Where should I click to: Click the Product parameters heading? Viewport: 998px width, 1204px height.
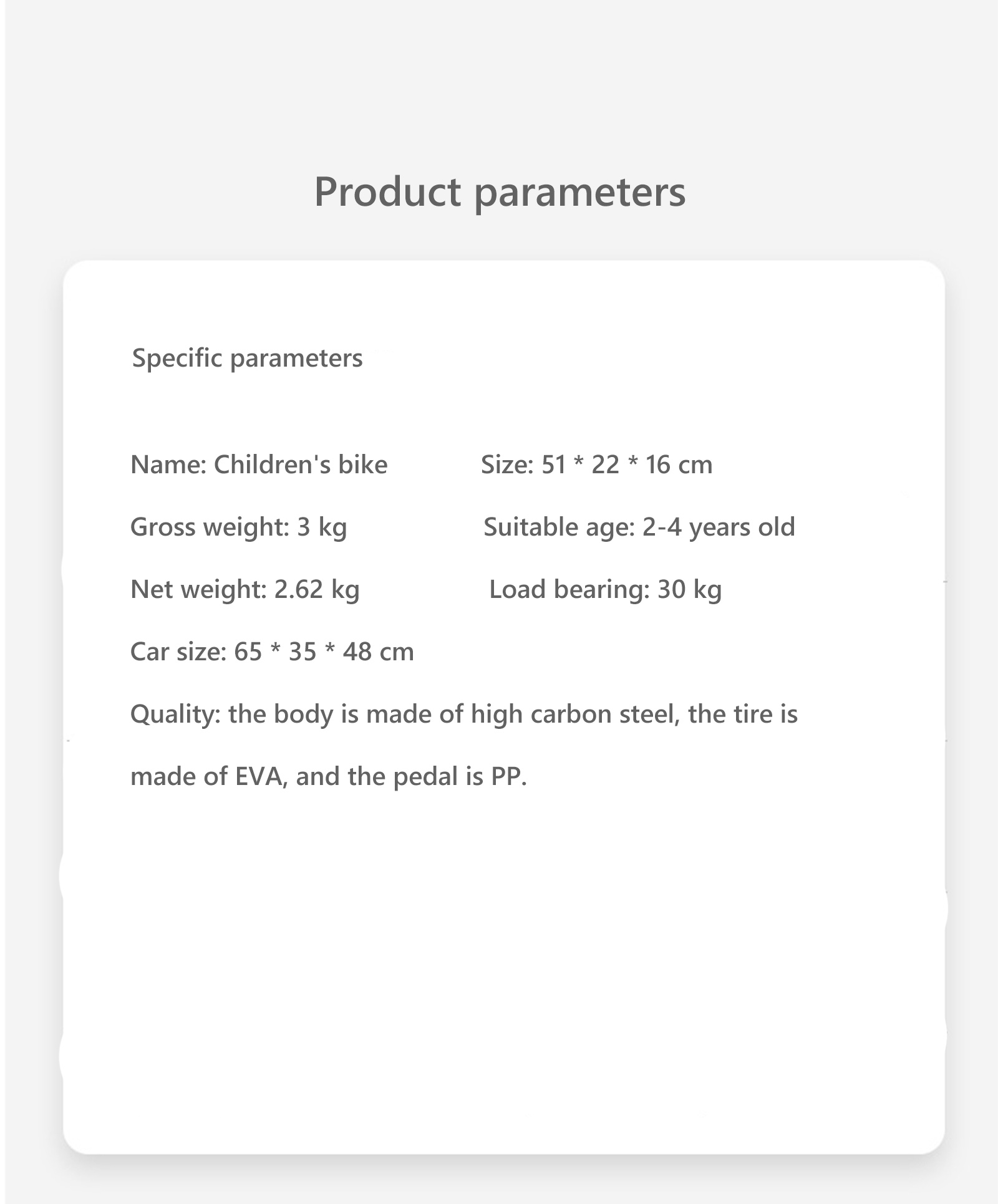coord(500,192)
